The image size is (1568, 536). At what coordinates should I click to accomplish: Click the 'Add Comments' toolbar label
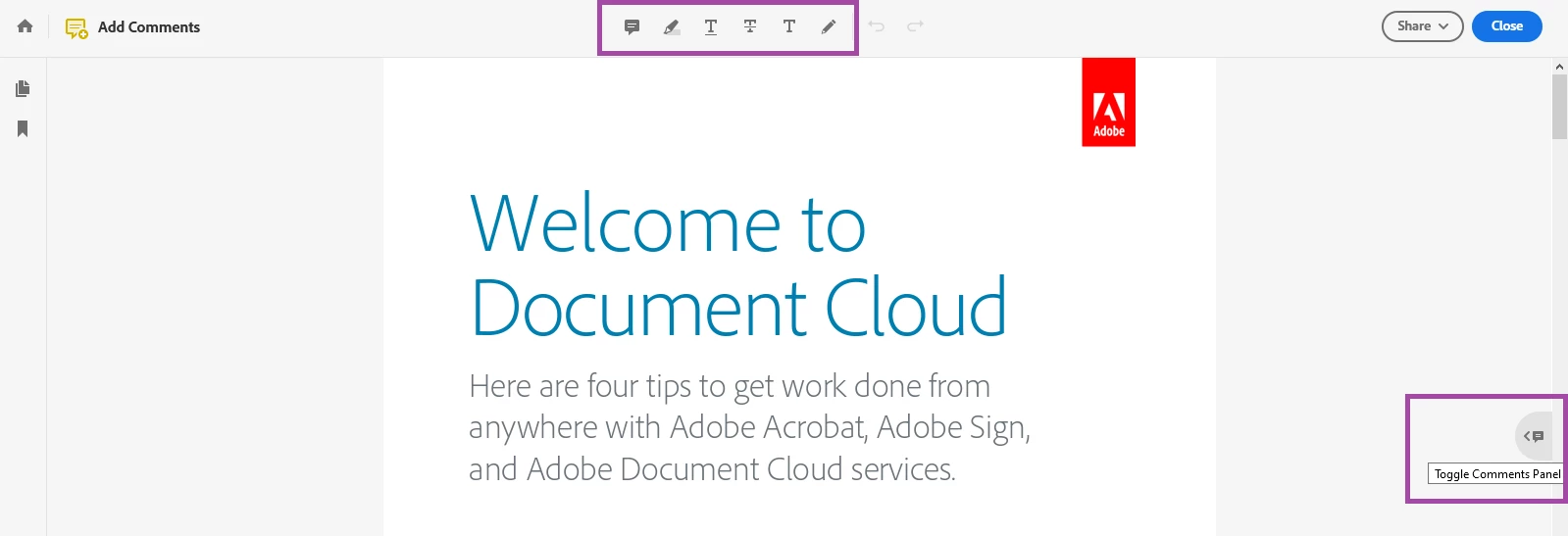[149, 27]
